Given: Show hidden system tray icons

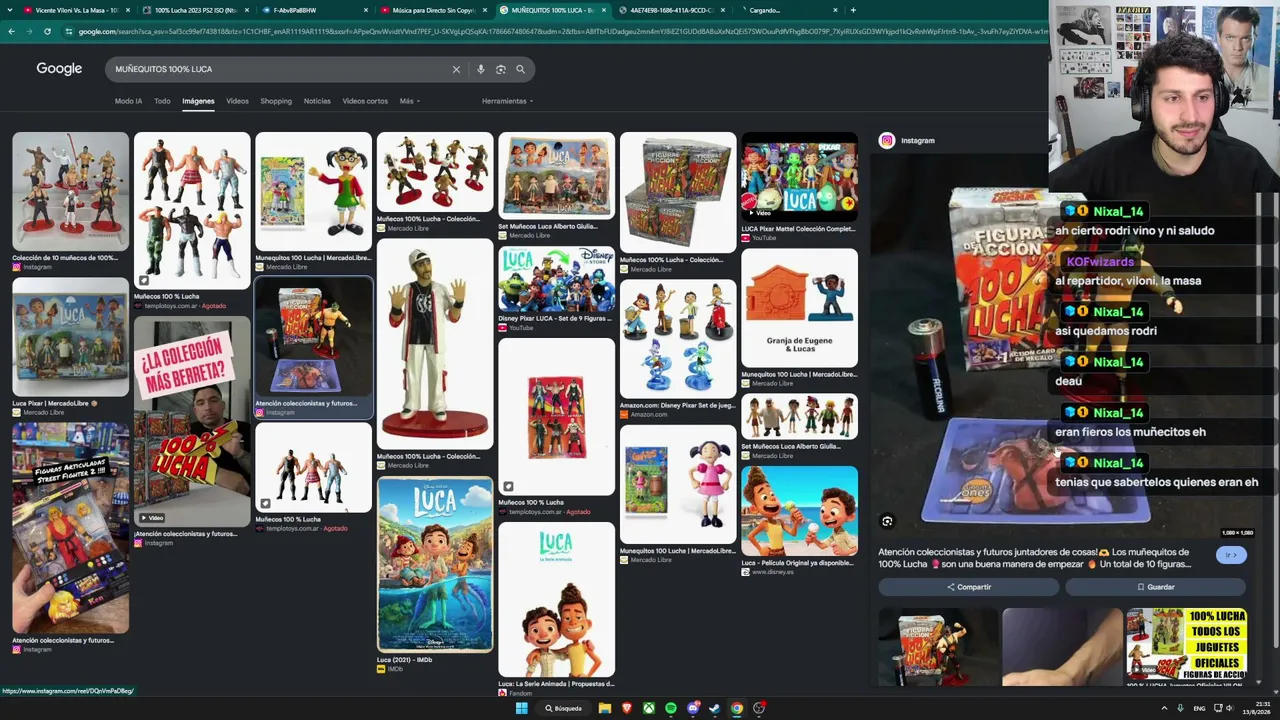Looking at the screenshot, I should click(x=1164, y=708).
